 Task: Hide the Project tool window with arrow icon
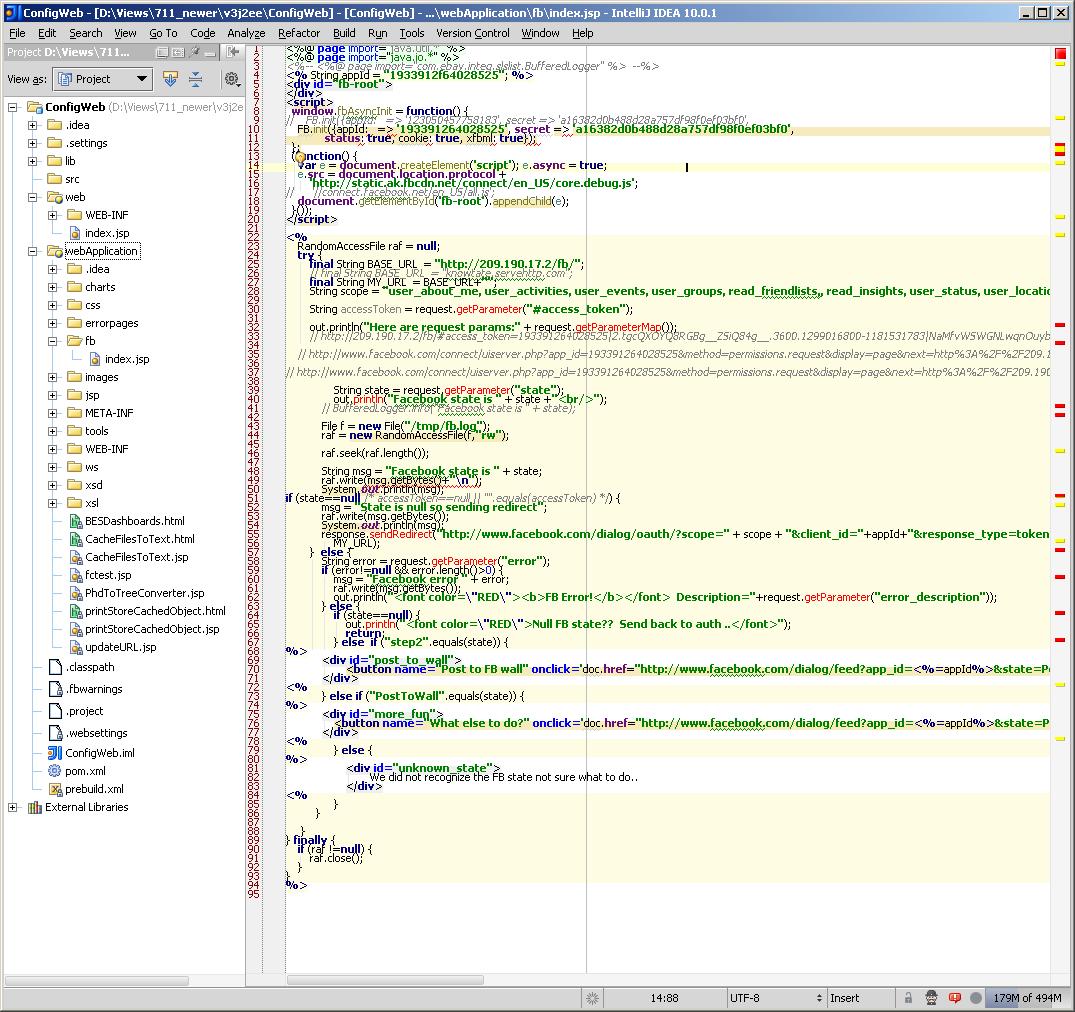click(233, 52)
